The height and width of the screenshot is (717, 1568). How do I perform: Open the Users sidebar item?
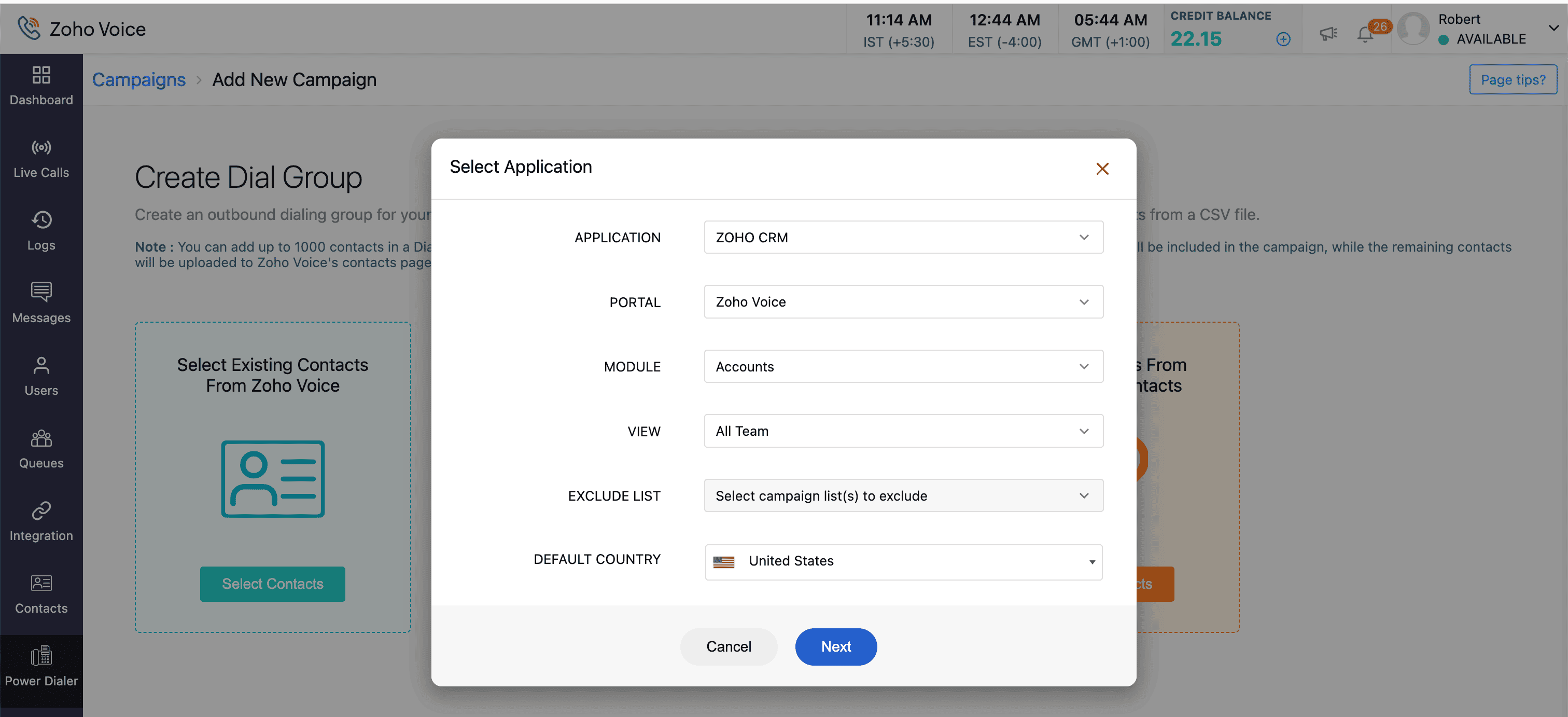click(x=41, y=376)
